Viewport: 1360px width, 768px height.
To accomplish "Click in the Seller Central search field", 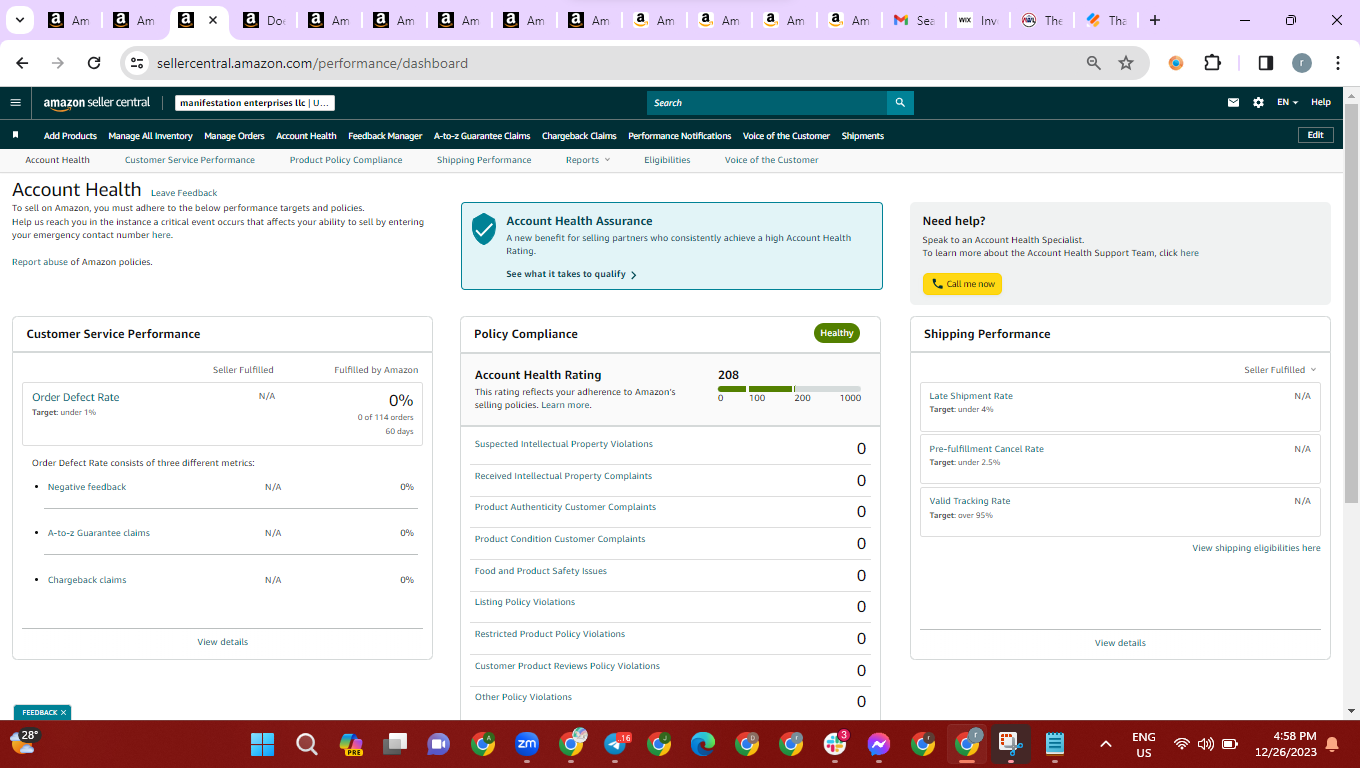I will coord(767,102).
